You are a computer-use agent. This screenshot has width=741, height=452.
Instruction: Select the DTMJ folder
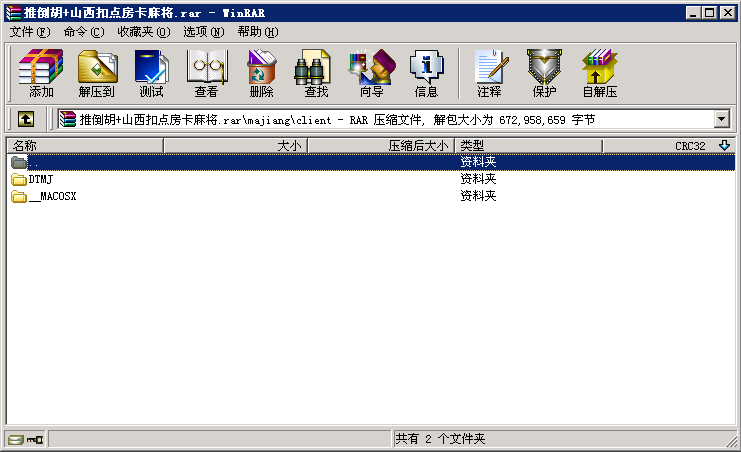tap(40, 179)
